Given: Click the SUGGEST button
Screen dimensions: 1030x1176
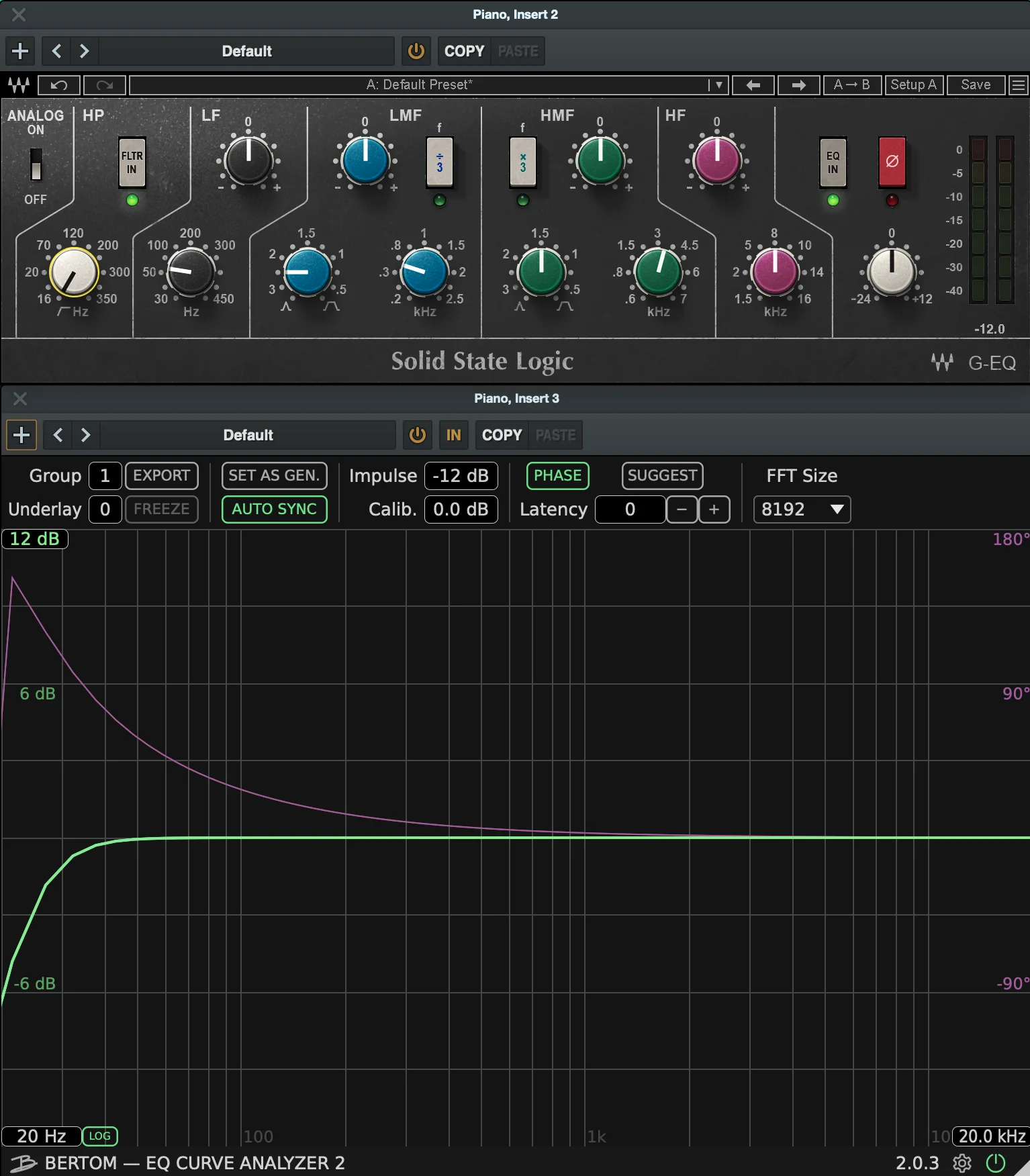Looking at the screenshot, I should point(662,476).
